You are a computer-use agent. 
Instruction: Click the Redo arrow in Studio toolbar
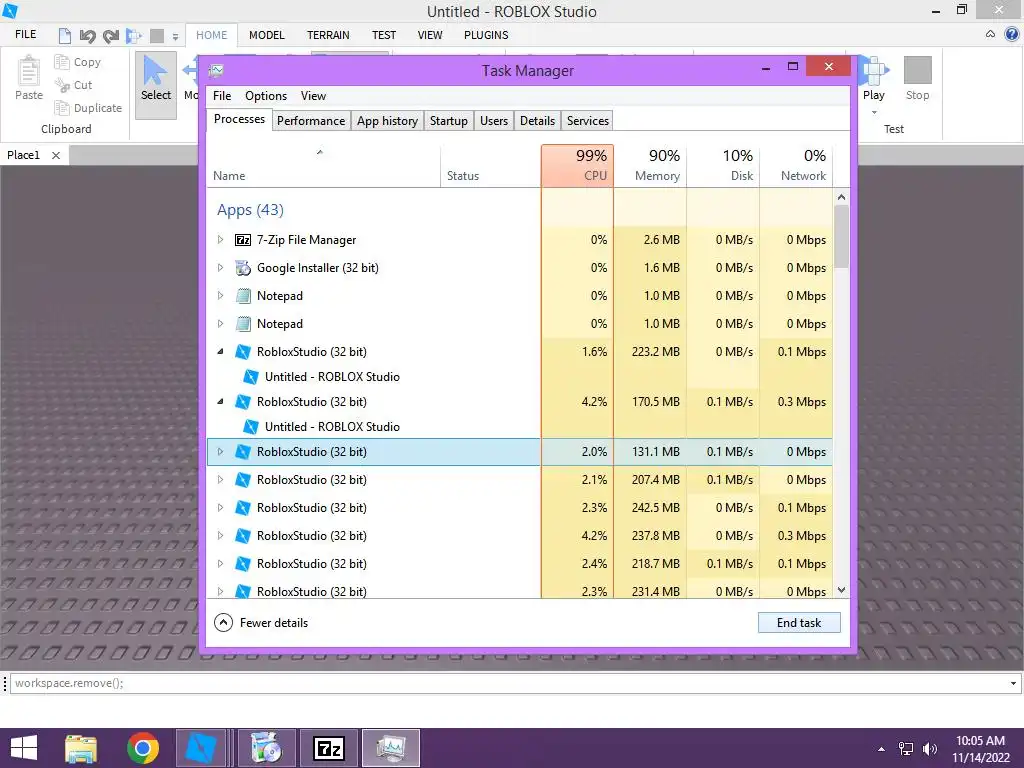(110, 36)
